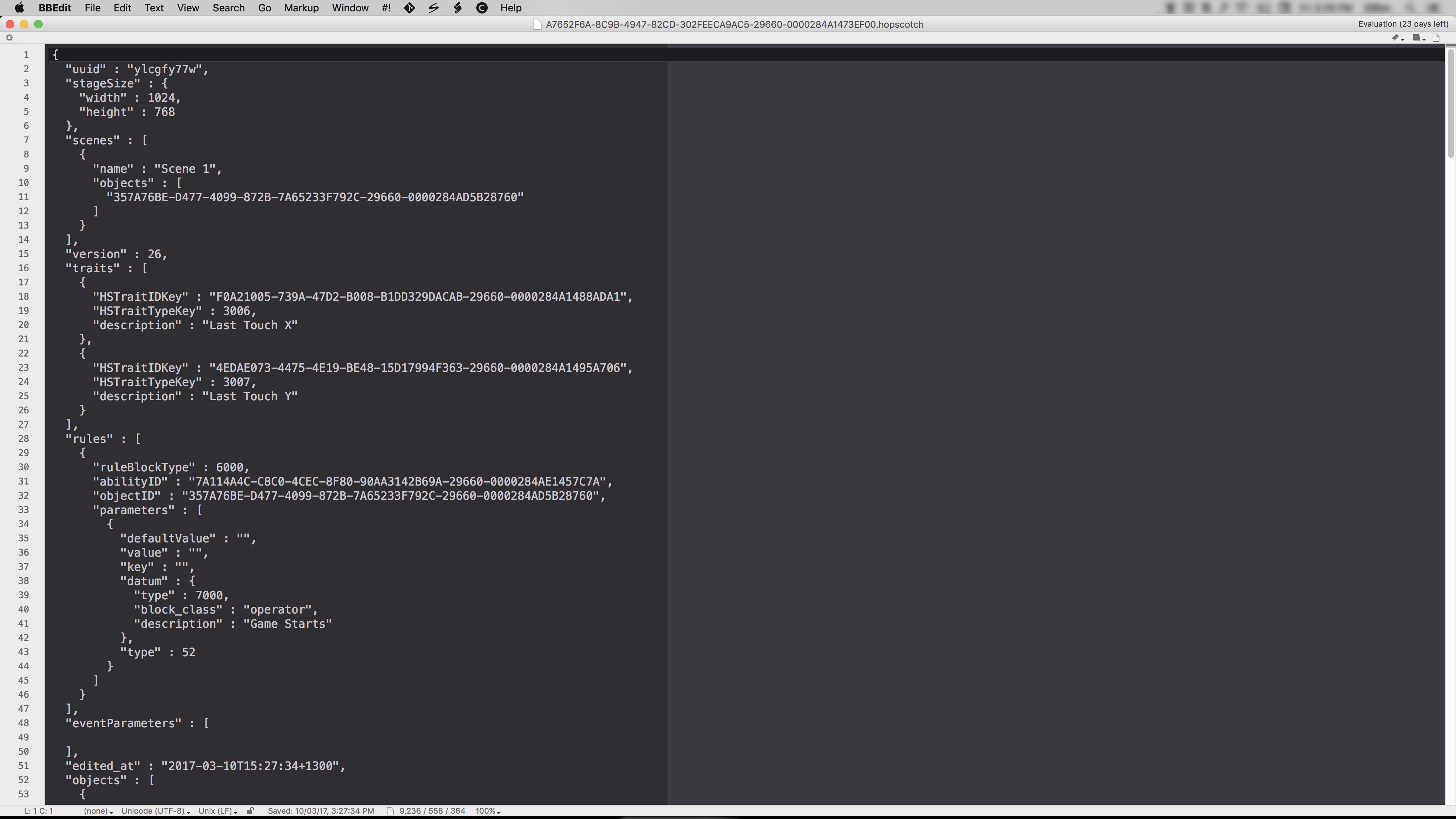
Task: Click the markers pencil icon in the toolbar
Action: [1396, 38]
